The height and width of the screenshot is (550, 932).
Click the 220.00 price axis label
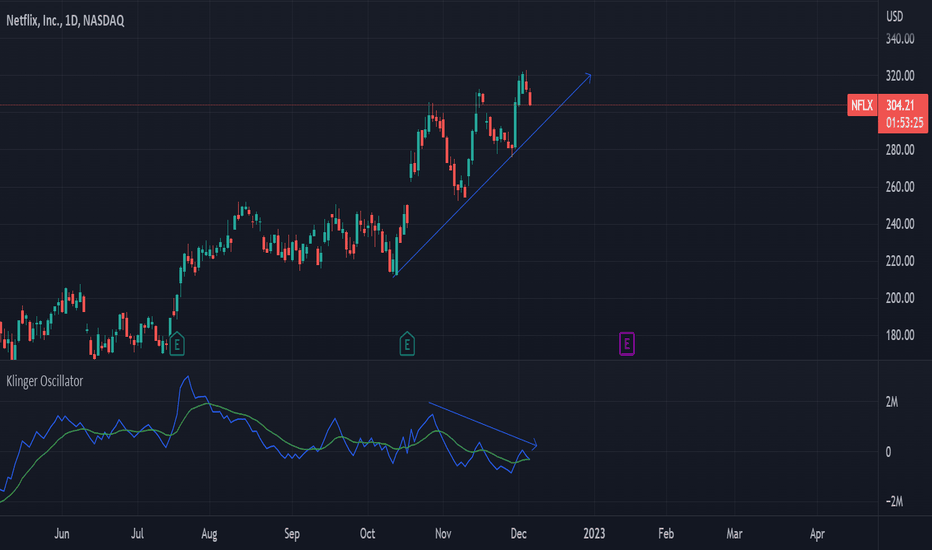click(900, 261)
